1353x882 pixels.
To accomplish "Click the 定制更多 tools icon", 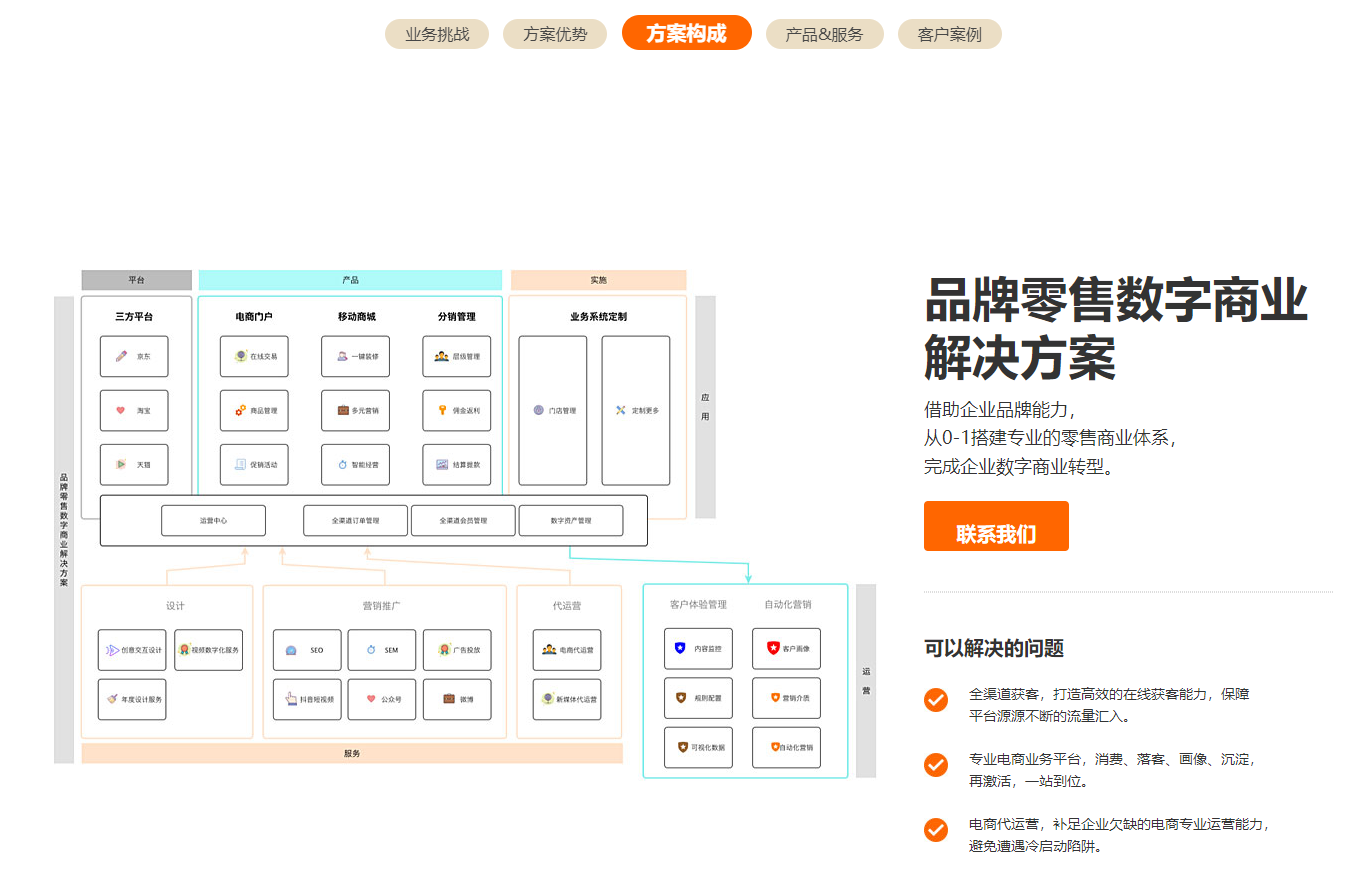I will [621, 410].
